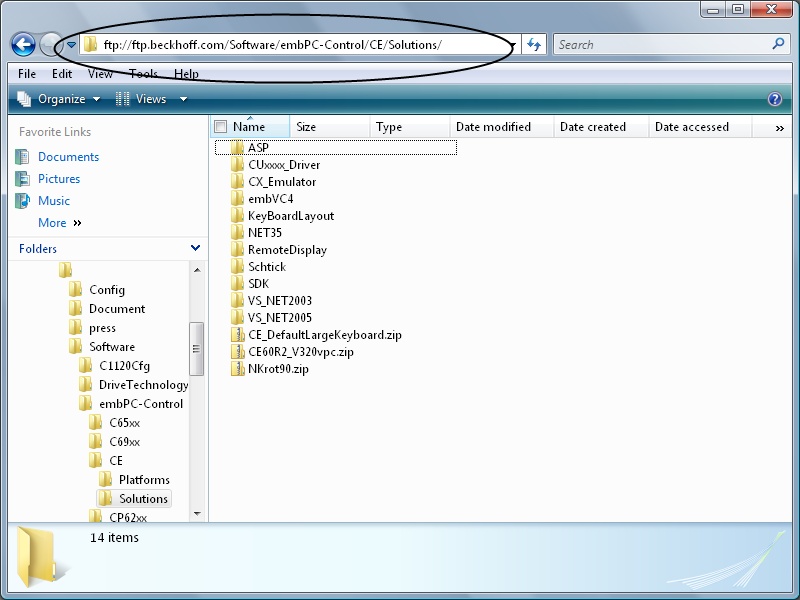Viewport: 800px width, 600px height.
Task: Select Document in the folder tree
Action: tap(117, 309)
